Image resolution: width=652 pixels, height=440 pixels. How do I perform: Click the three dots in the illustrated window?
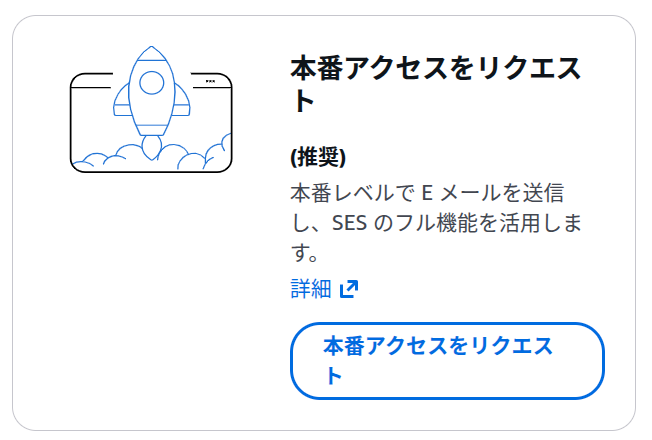pyautogui.click(x=209, y=80)
